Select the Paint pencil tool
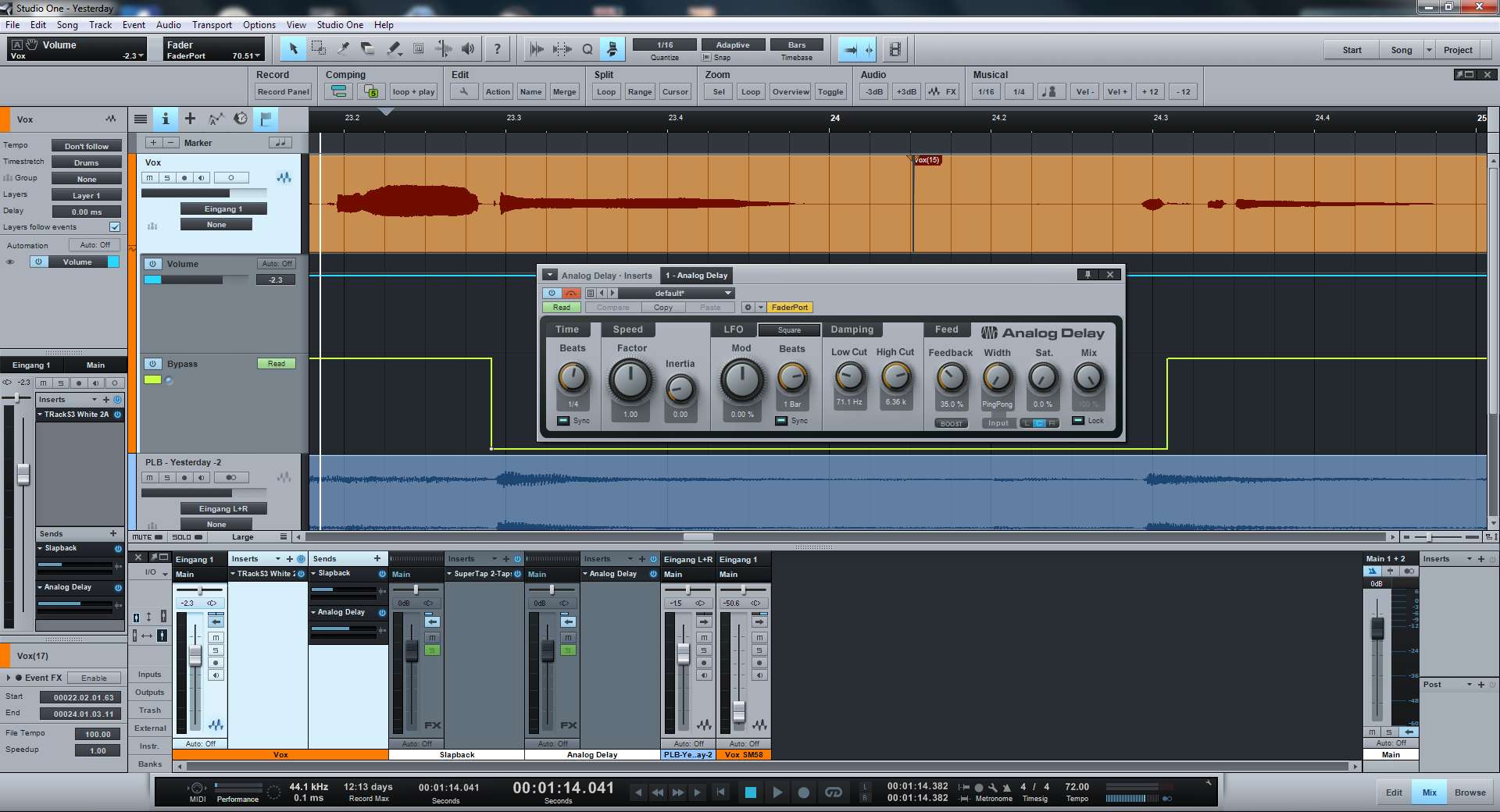1500x812 pixels. pyautogui.click(x=394, y=48)
